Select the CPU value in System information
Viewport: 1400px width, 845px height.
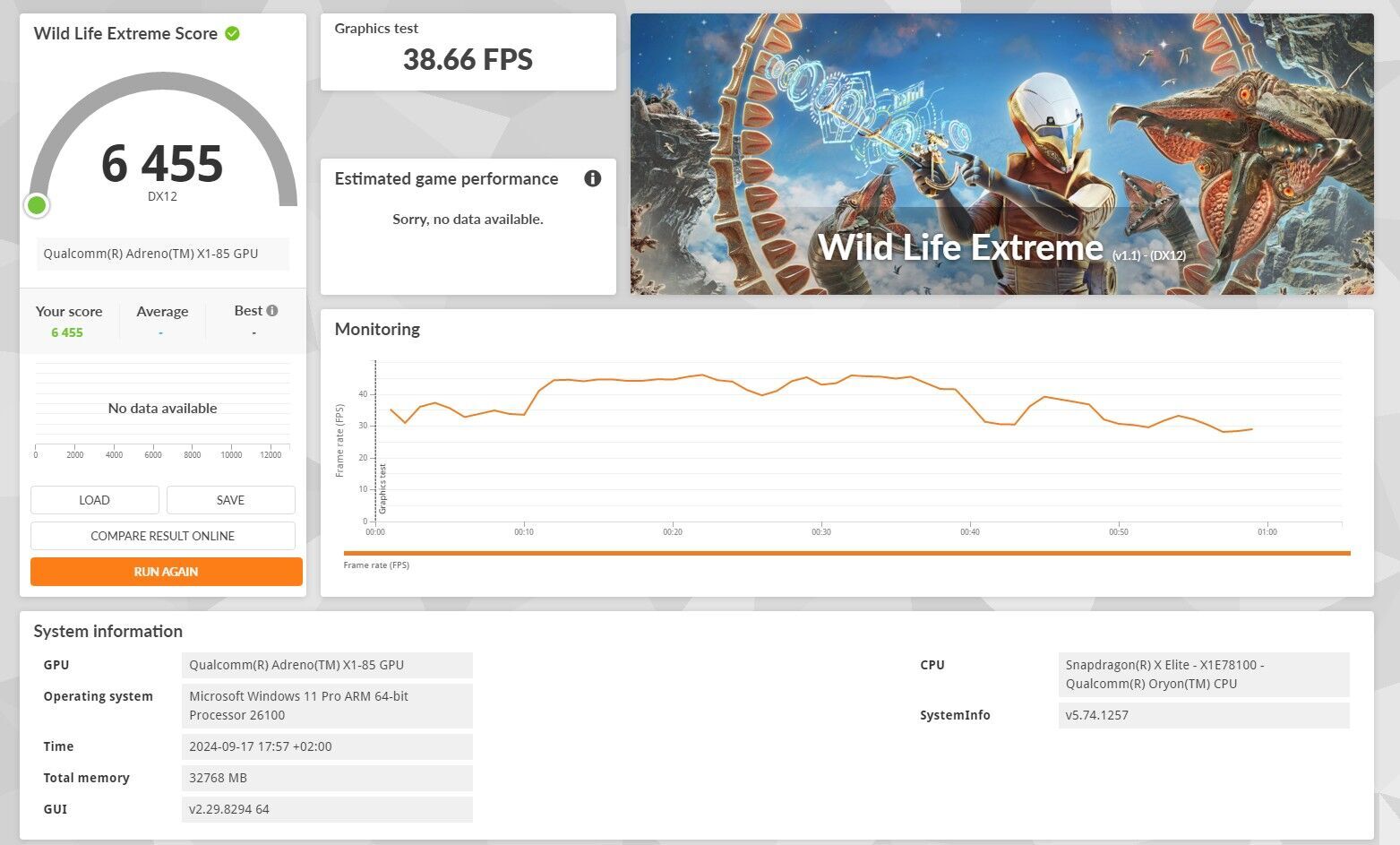[1202, 675]
